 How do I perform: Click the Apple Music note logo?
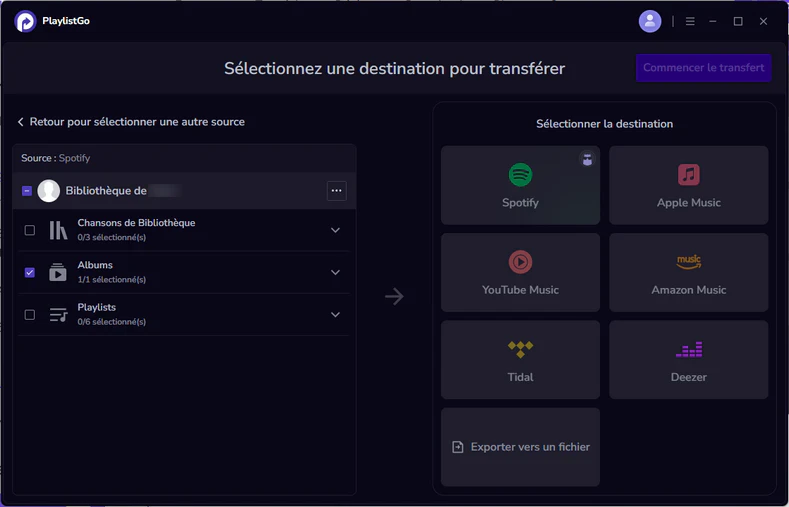coord(688,175)
